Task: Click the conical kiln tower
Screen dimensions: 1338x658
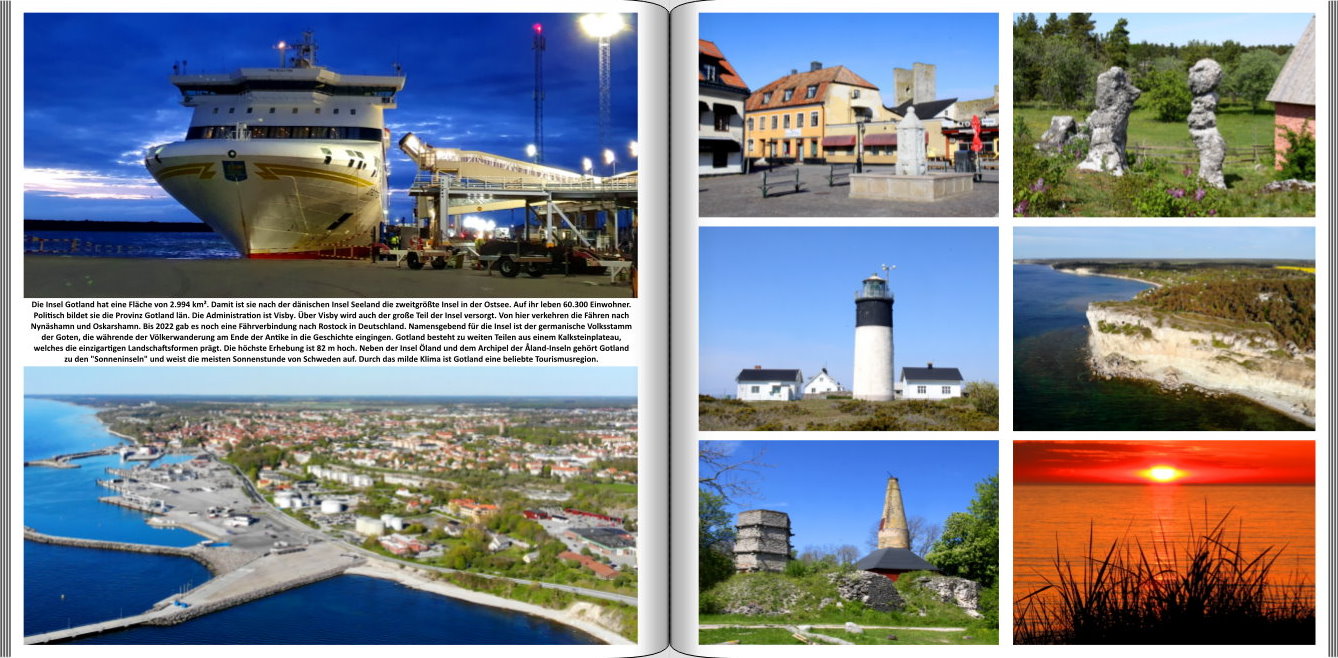Action: (892, 517)
